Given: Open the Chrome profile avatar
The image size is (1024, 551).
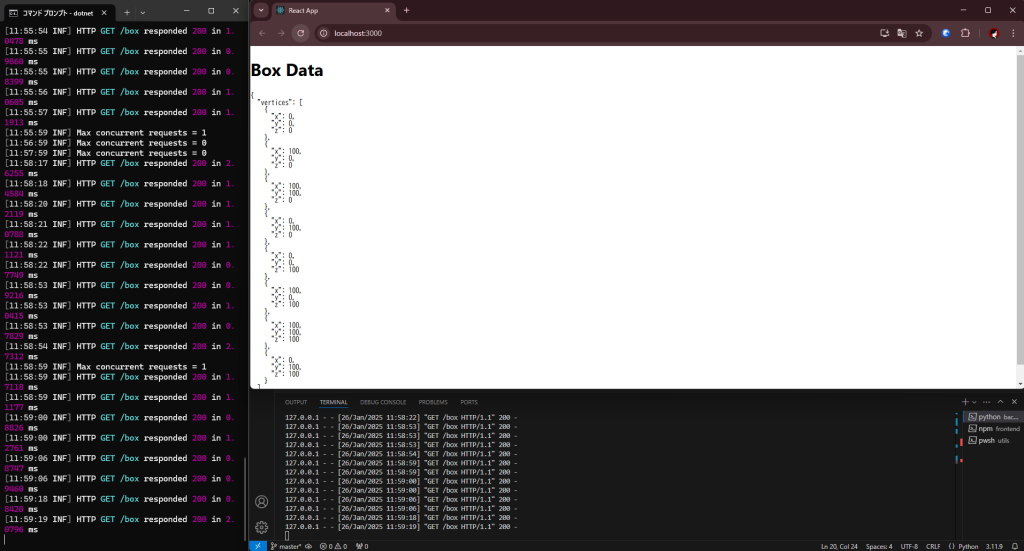Looking at the screenshot, I should click(993, 33).
